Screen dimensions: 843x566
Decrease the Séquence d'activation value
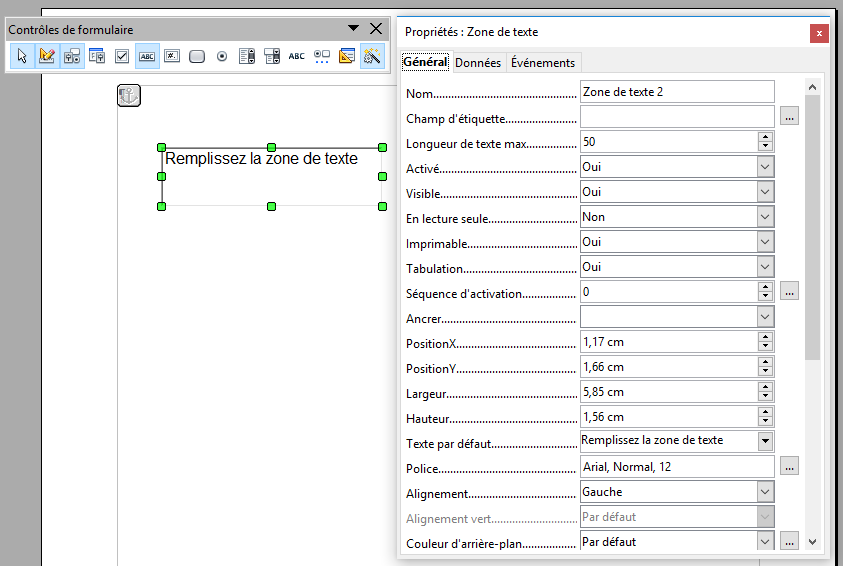tap(765, 297)
